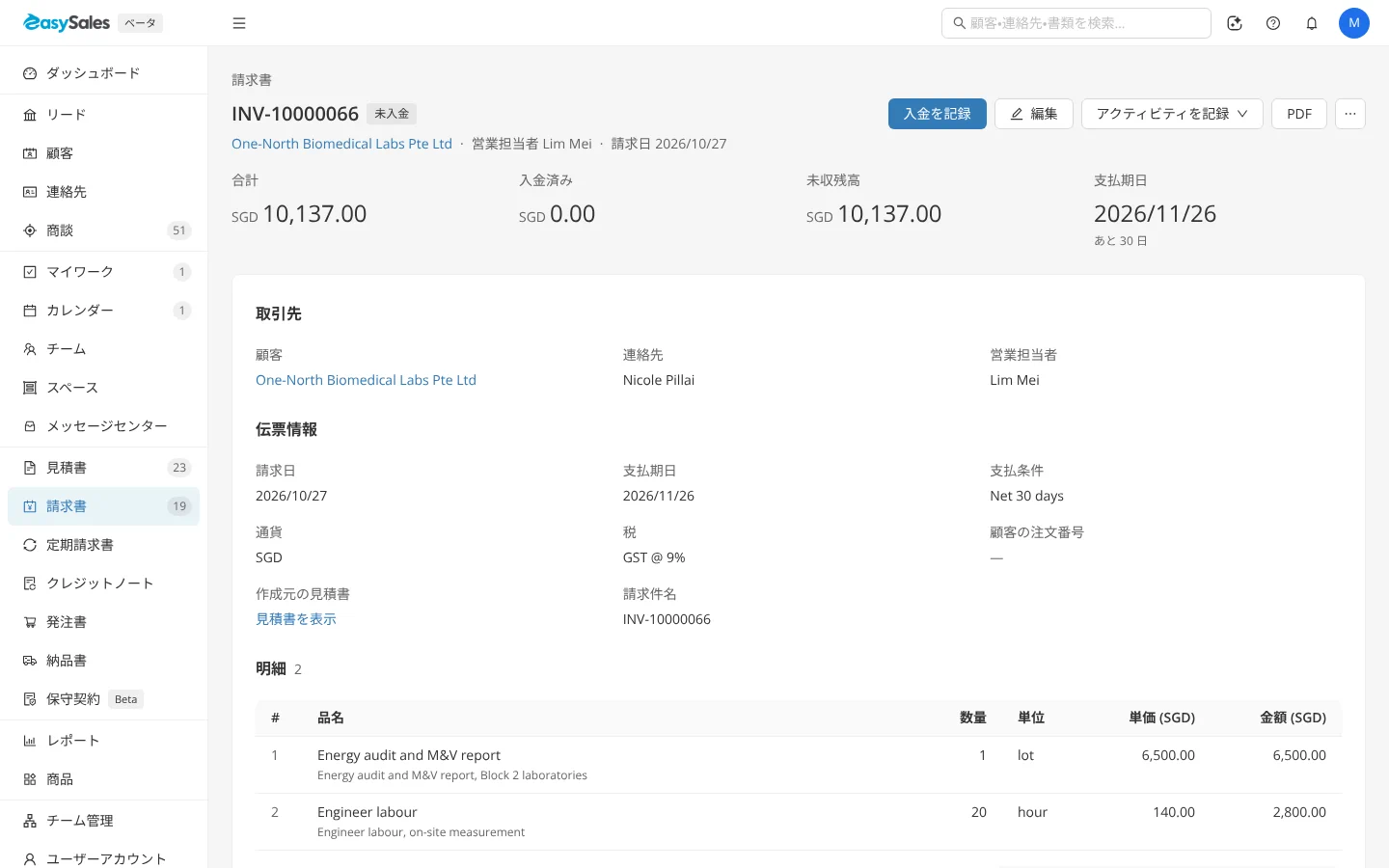The width and height of the screenshot is (1389, 868).
Task: Go to リード in the sidebar
Action: pyautogui.click(x=103, y=115)
